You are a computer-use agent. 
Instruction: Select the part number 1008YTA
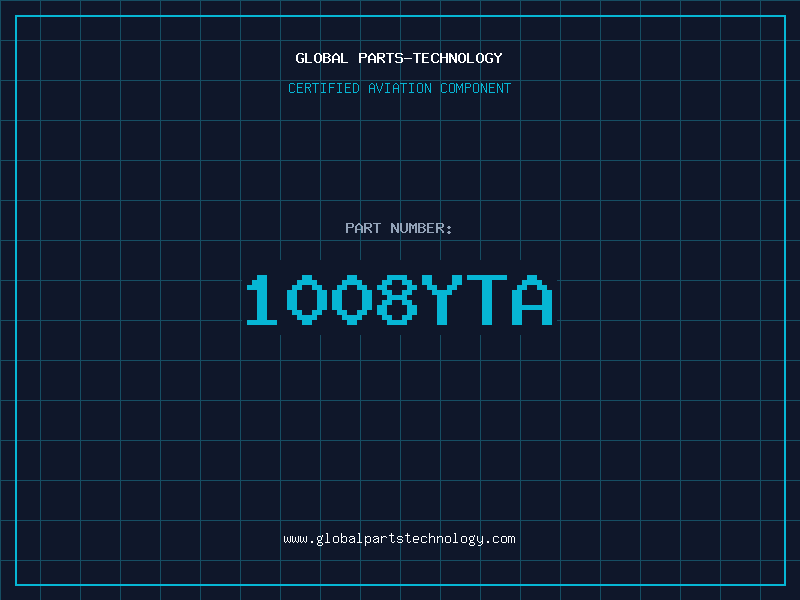[399, 299]
